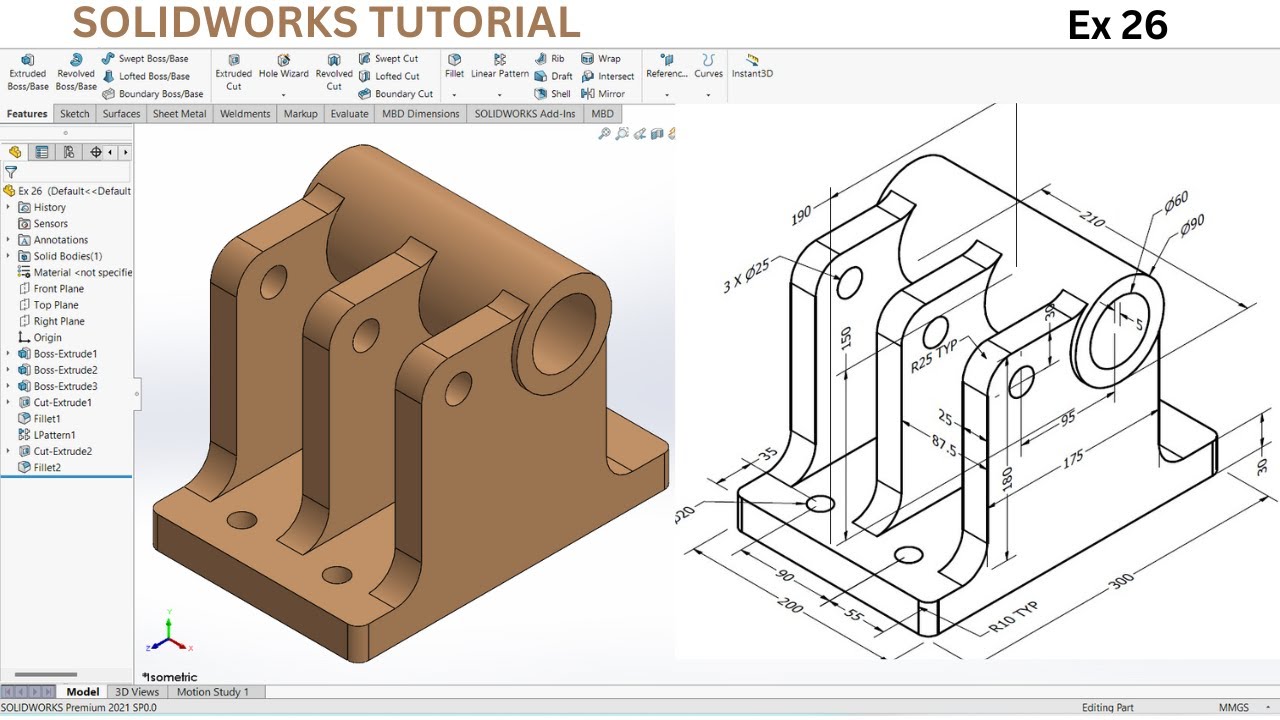Viewport: 1280px width, 720px height.
Task: Choose the Lofted Cut command
Action: (389, 76)
